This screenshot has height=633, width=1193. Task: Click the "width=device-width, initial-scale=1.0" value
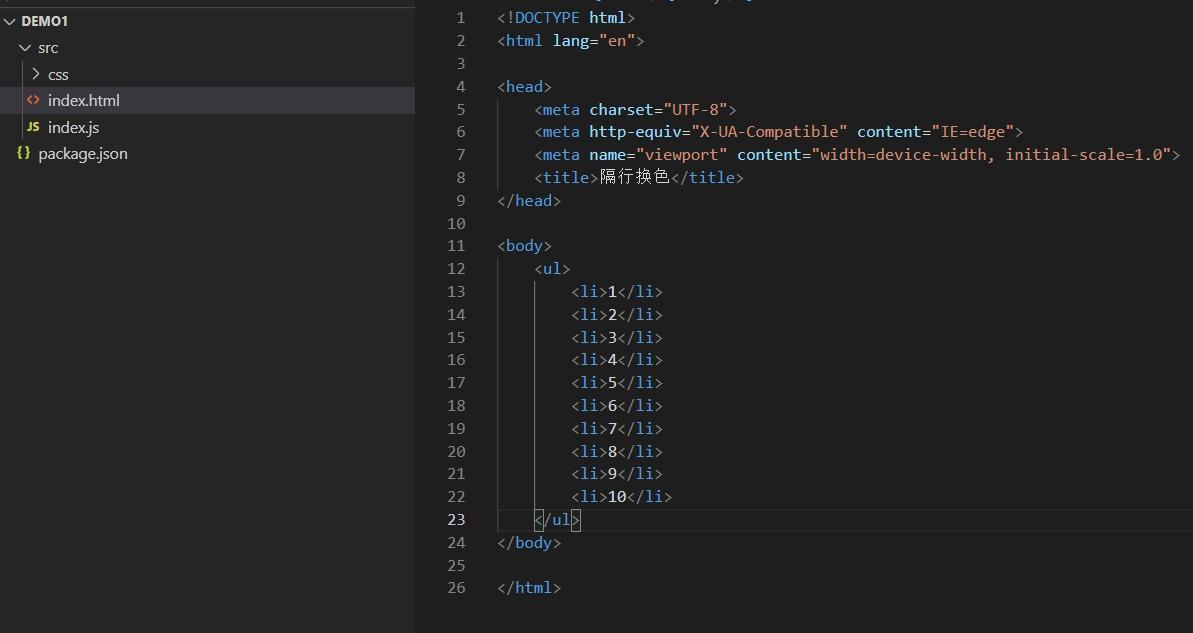pyautogui.click(x=991, y=154)
